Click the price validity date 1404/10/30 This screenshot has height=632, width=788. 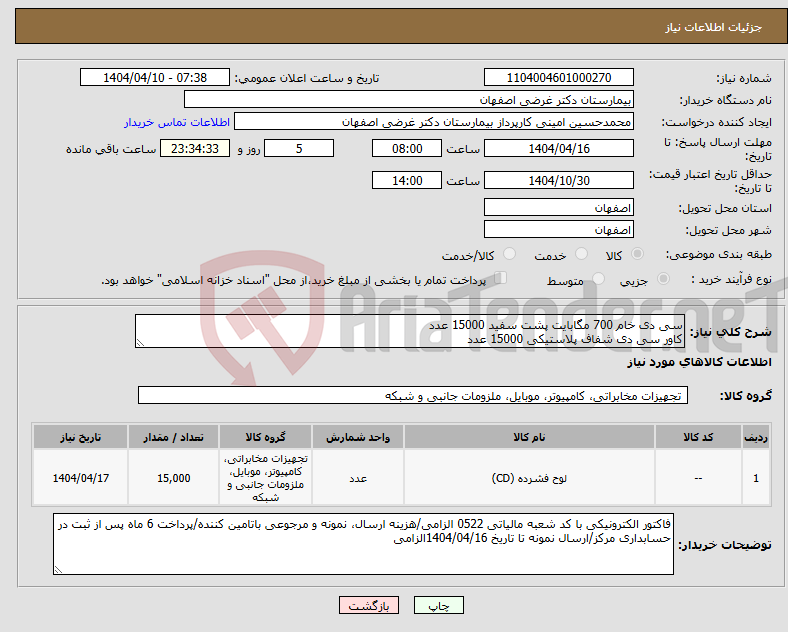click(x=558, y=180)
